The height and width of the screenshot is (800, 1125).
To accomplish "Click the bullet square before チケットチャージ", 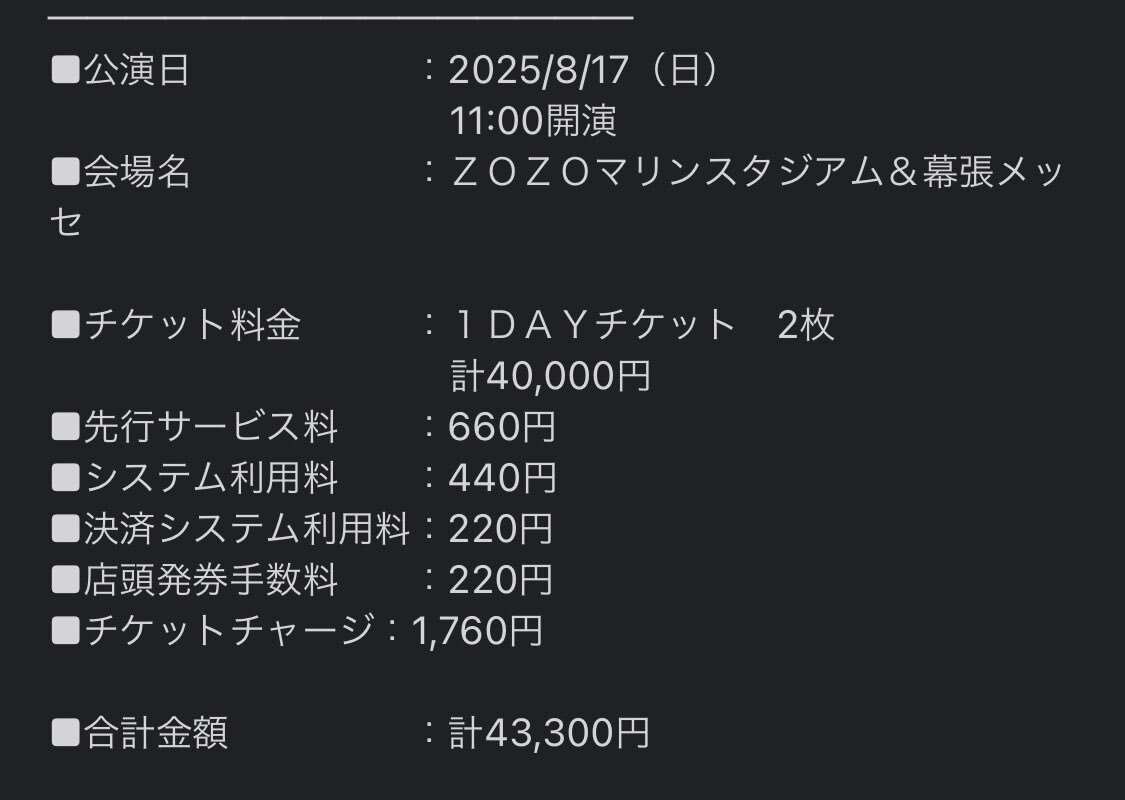I will pyautogui.click(x=65, y=631).
